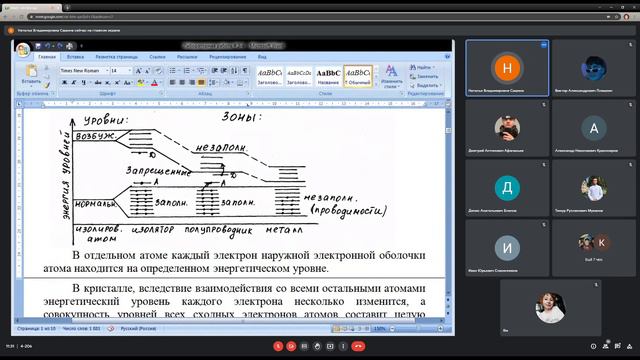Click the present screen button in Meet

coord(330,346)
